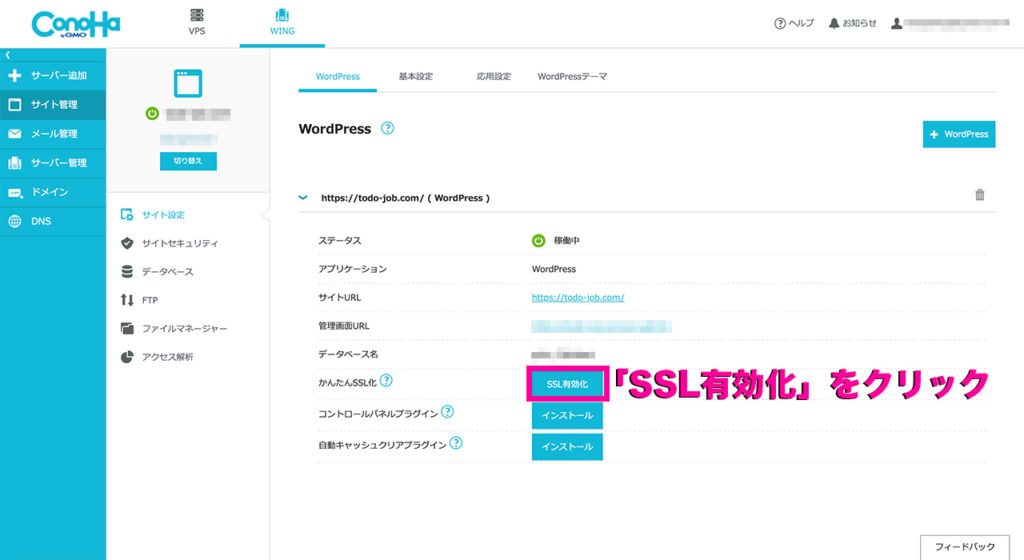This screenshot has width=1024, height=560.
Task: Open the blurred 管理画面URL link
Action: [x=601, y=326]
